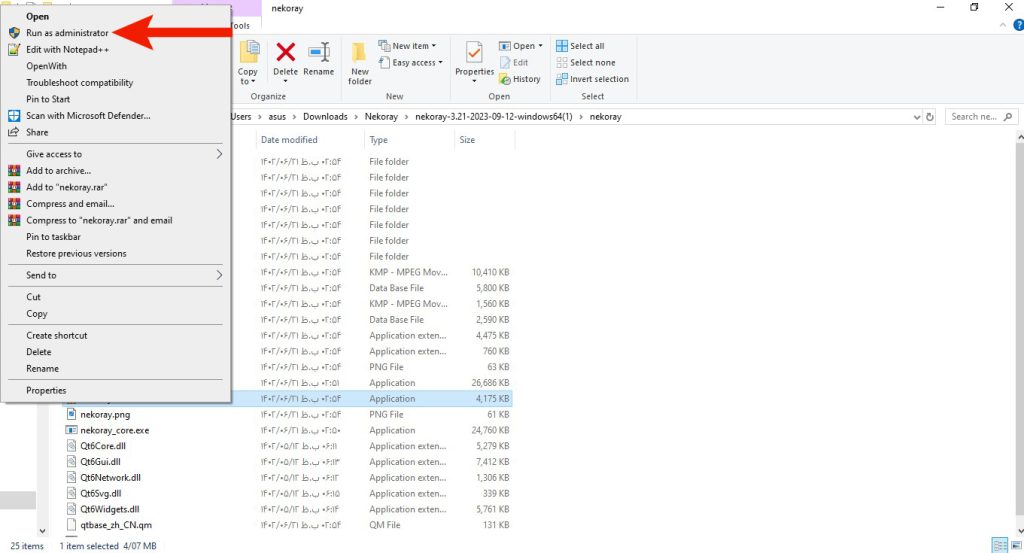Image resolution: width=1024 pixels, height=553 pixels.
Task: Open the Easy access dropdown
Action: pos(411,63)
